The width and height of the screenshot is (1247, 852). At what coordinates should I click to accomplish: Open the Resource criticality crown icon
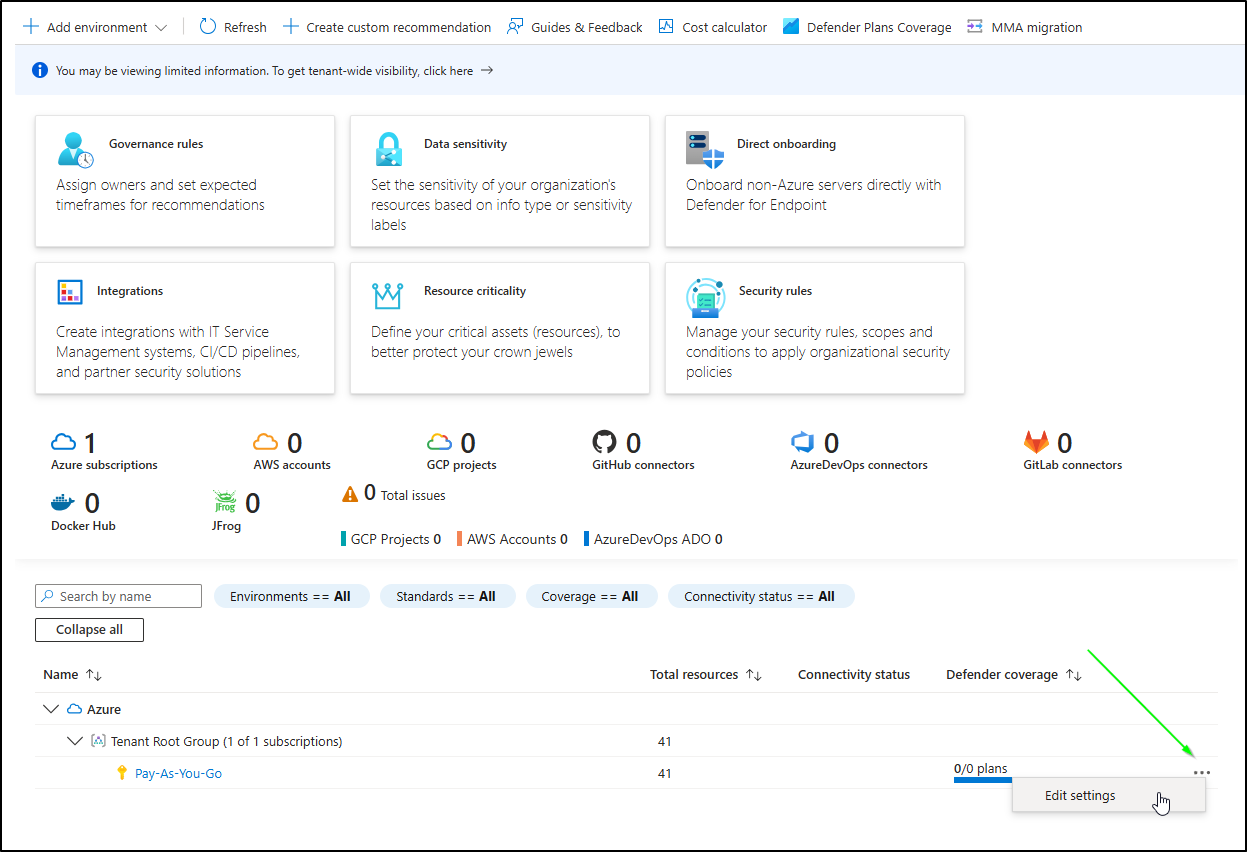coord(387,295)
